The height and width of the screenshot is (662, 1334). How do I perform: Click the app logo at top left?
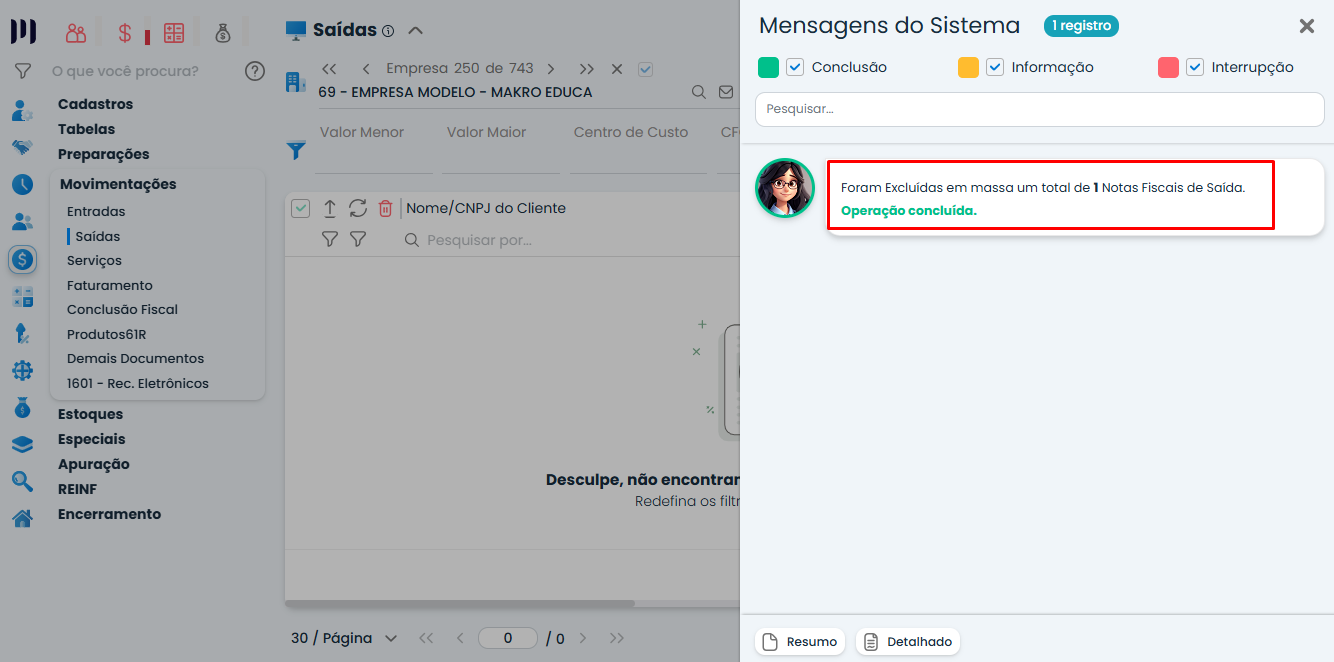coord(23,32)
